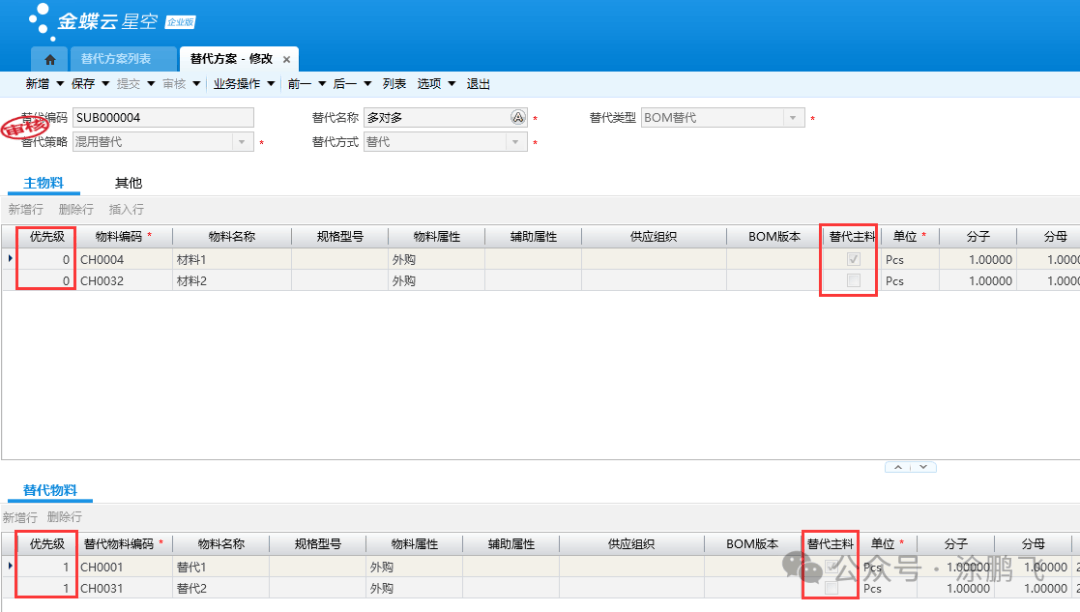Close the 替代方案 - 修改 tab
This screenshot has width=1080, height=612.
coord(287,60)
